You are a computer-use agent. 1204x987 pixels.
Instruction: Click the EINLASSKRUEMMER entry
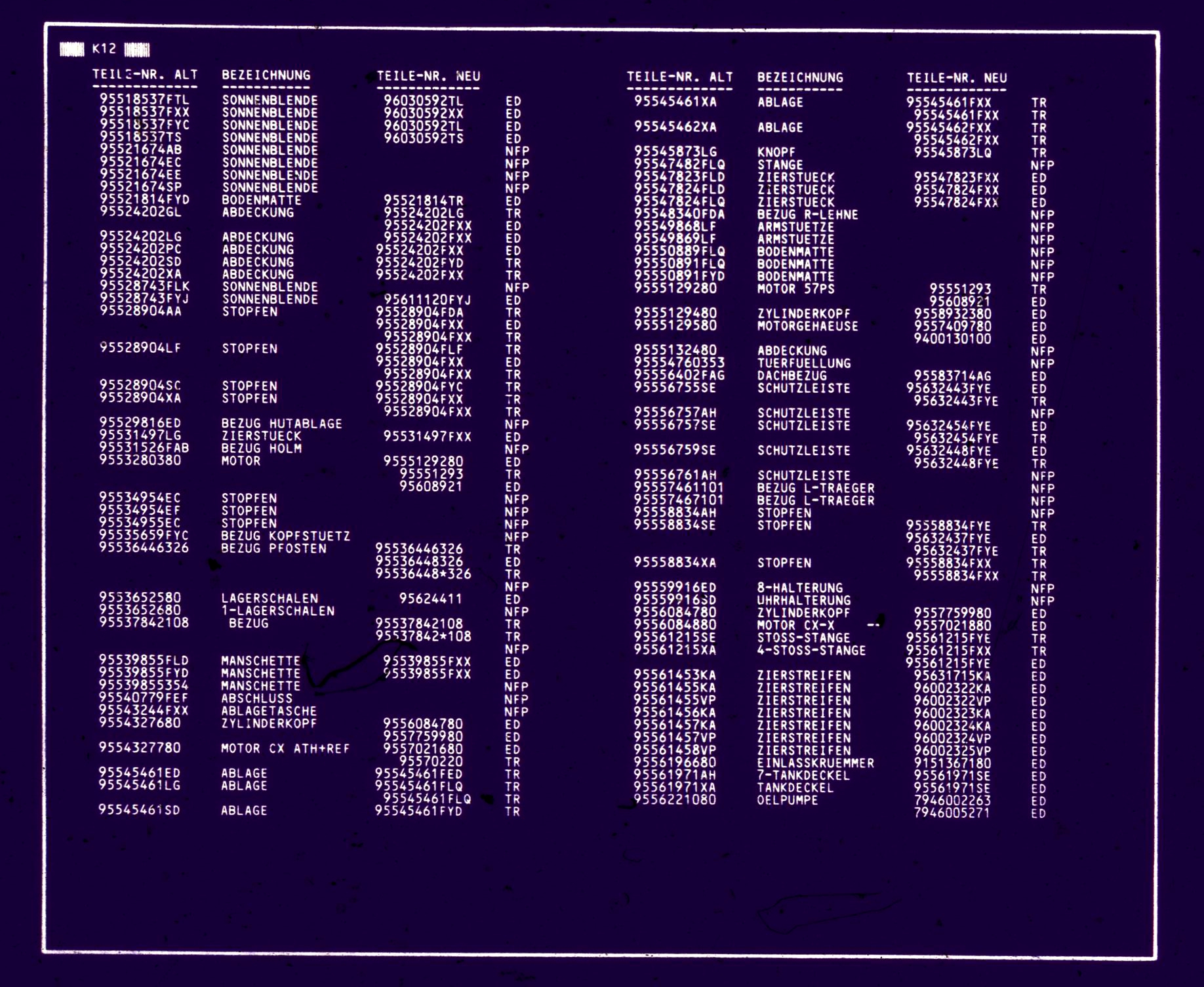pos(815,763)
